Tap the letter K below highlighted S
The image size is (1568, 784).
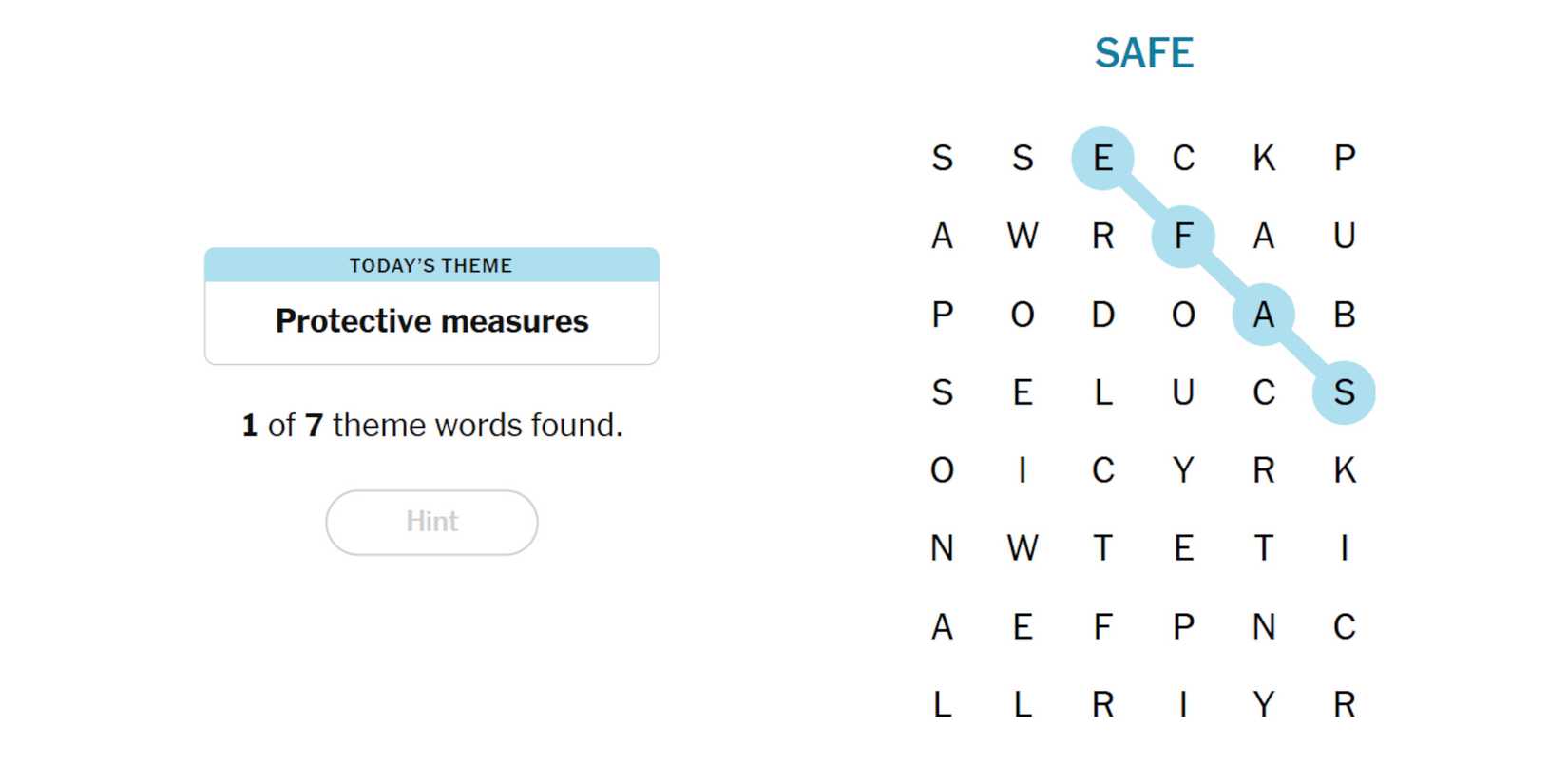[x=1344, y=470]
